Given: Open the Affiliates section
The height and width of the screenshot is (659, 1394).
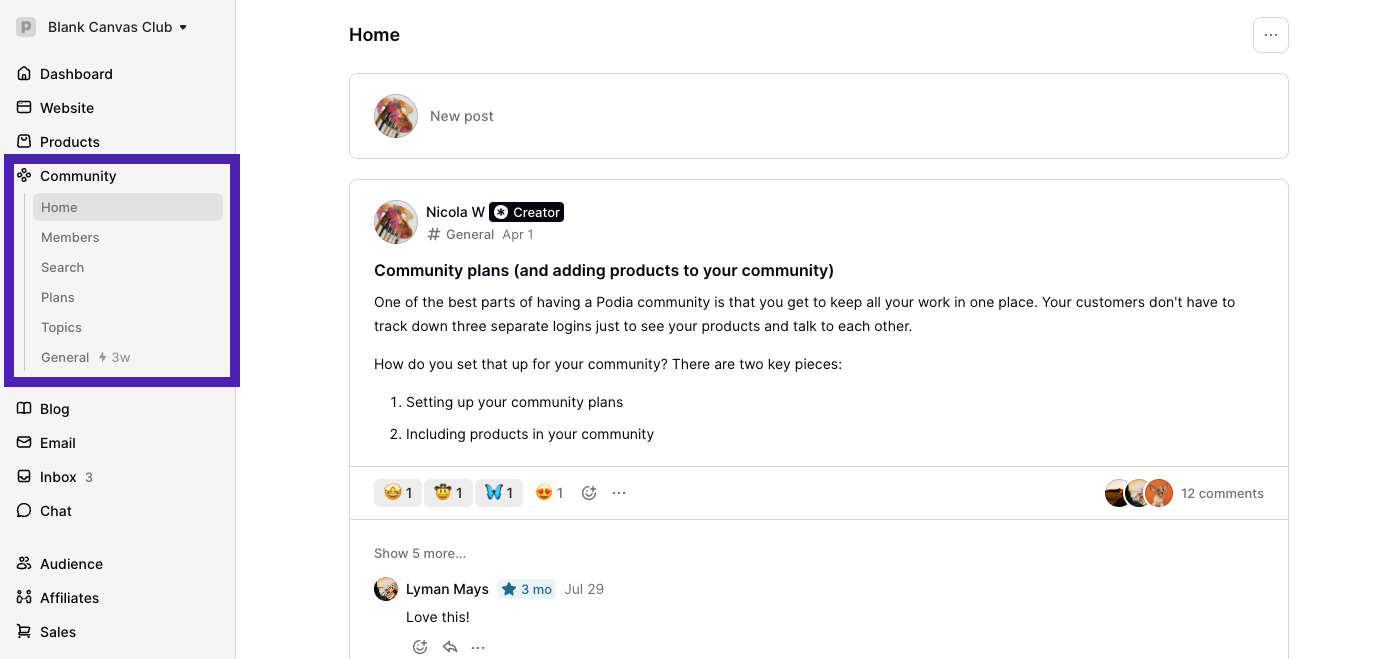Looking at the screenshot, I should pyautogui.click(x=69, y=597).
